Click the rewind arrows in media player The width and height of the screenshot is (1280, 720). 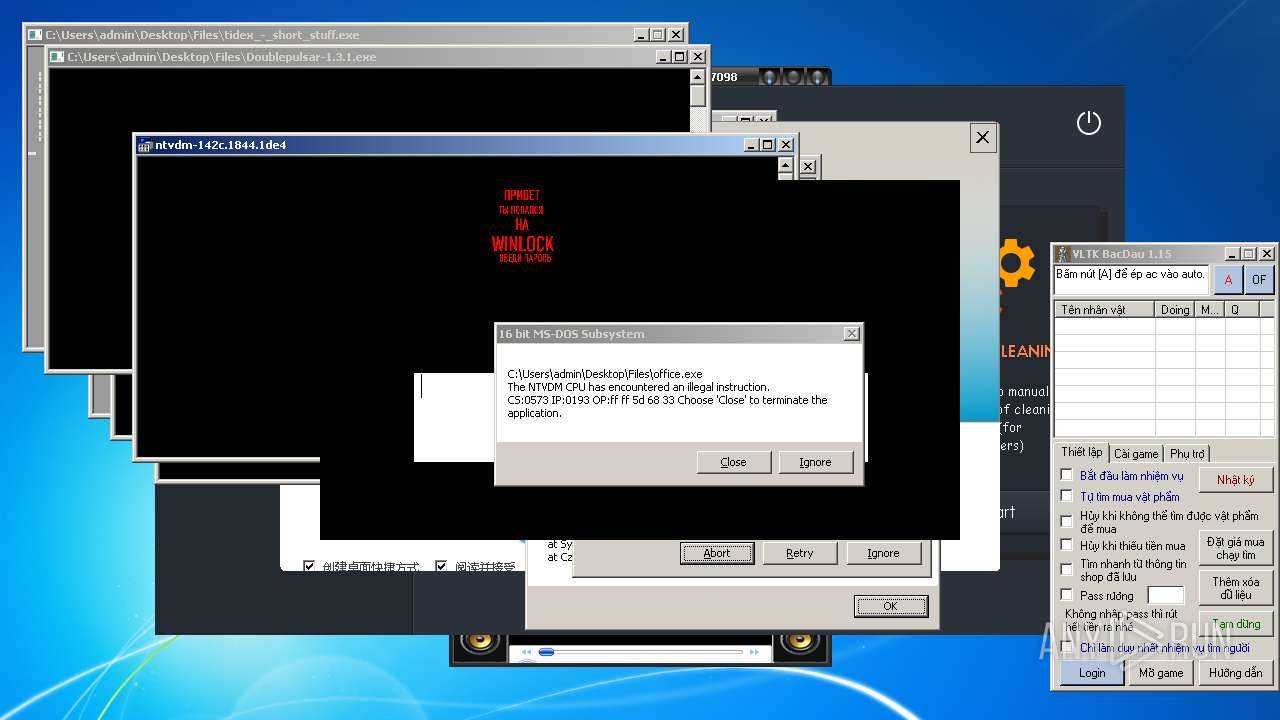(x=526, y=653)
